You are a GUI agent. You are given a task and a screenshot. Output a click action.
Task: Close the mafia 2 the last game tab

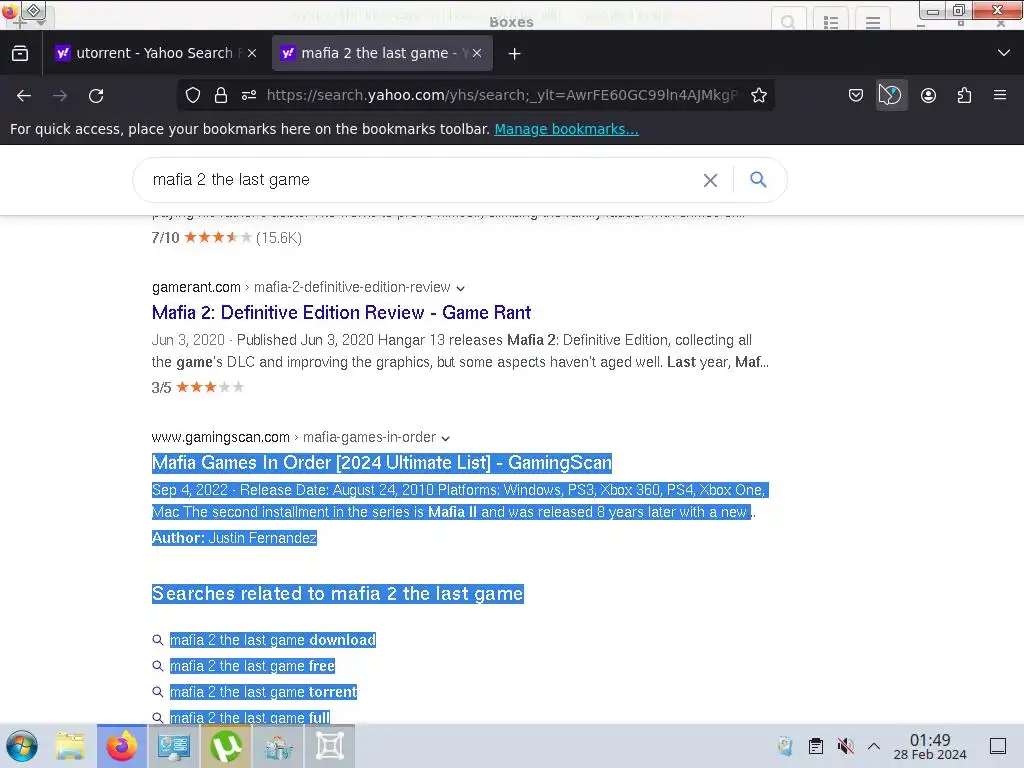[477, 53]
